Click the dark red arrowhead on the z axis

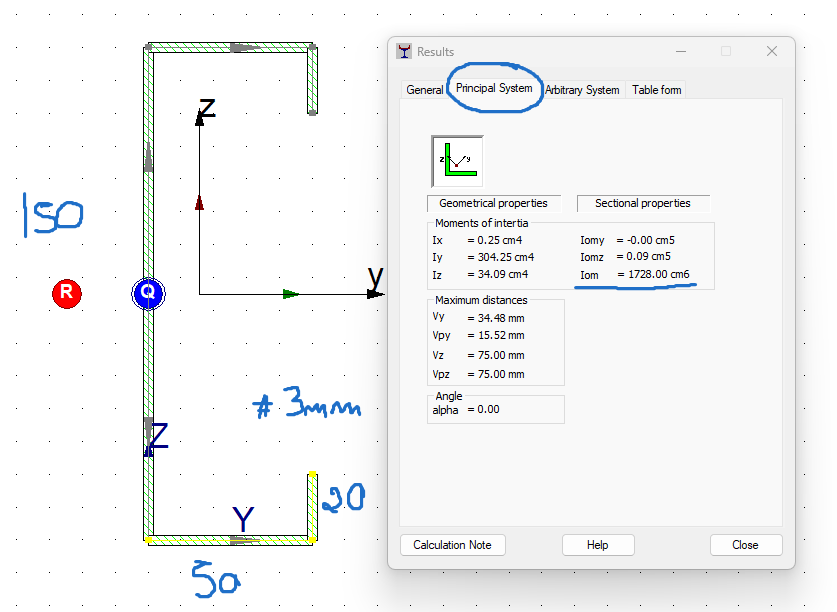click(199, 203)
